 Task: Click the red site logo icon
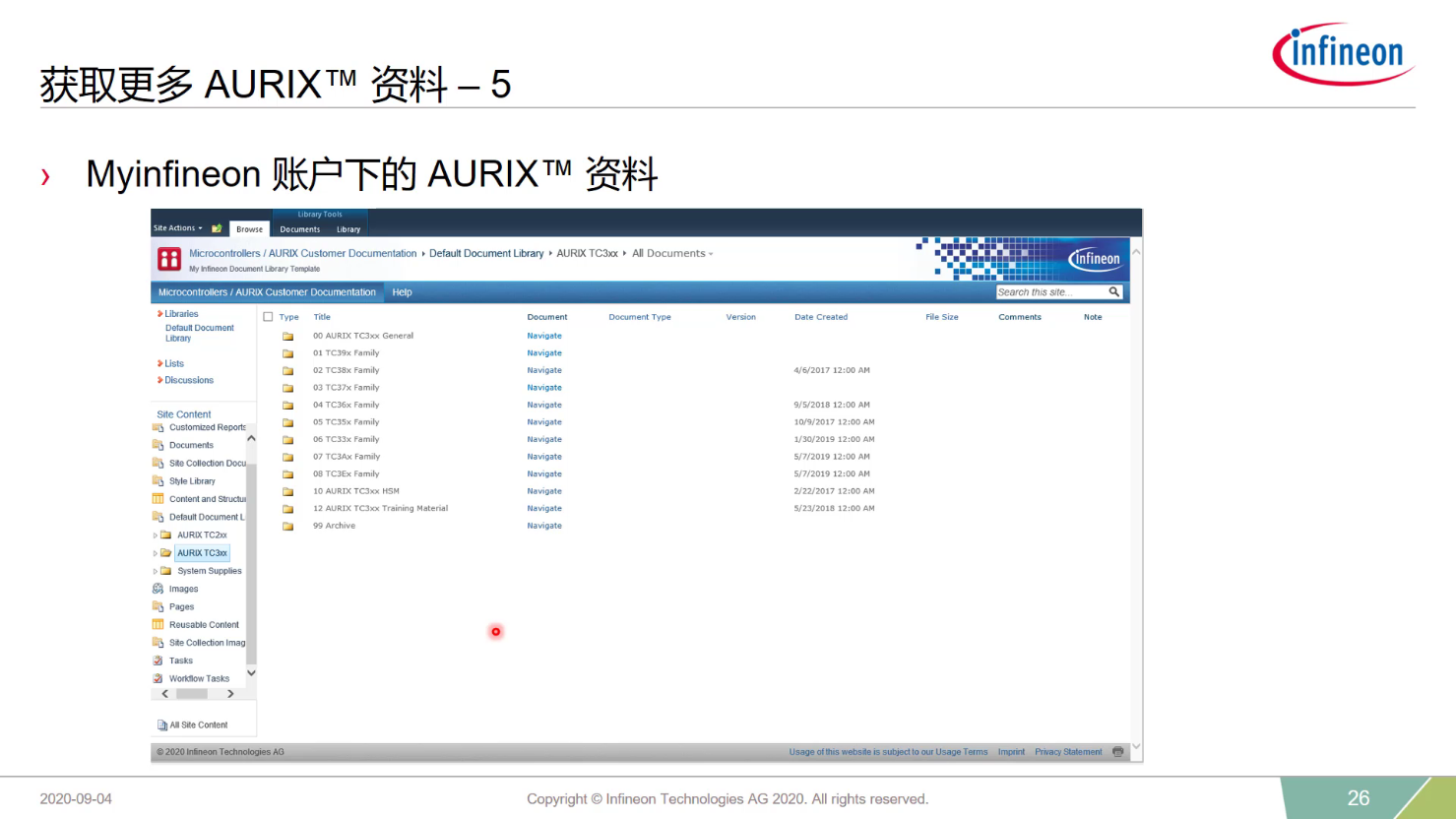169,259
